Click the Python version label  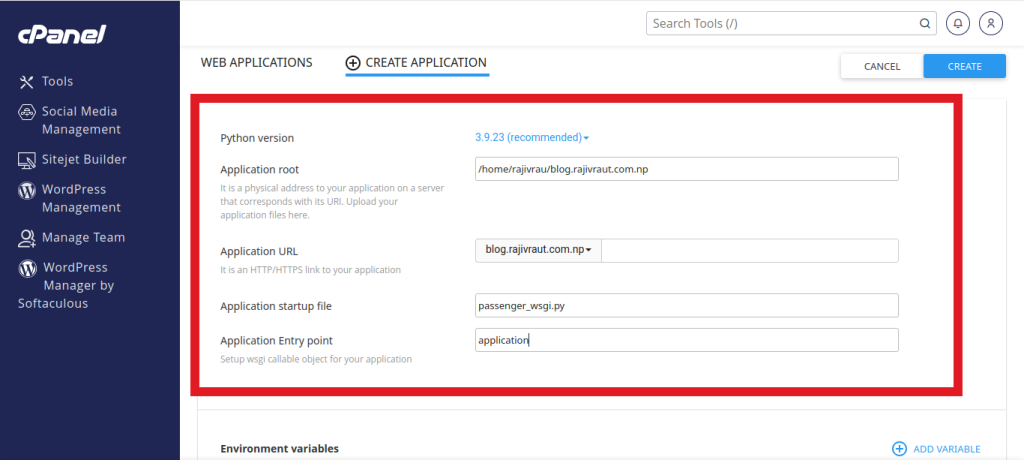point(257,138)
